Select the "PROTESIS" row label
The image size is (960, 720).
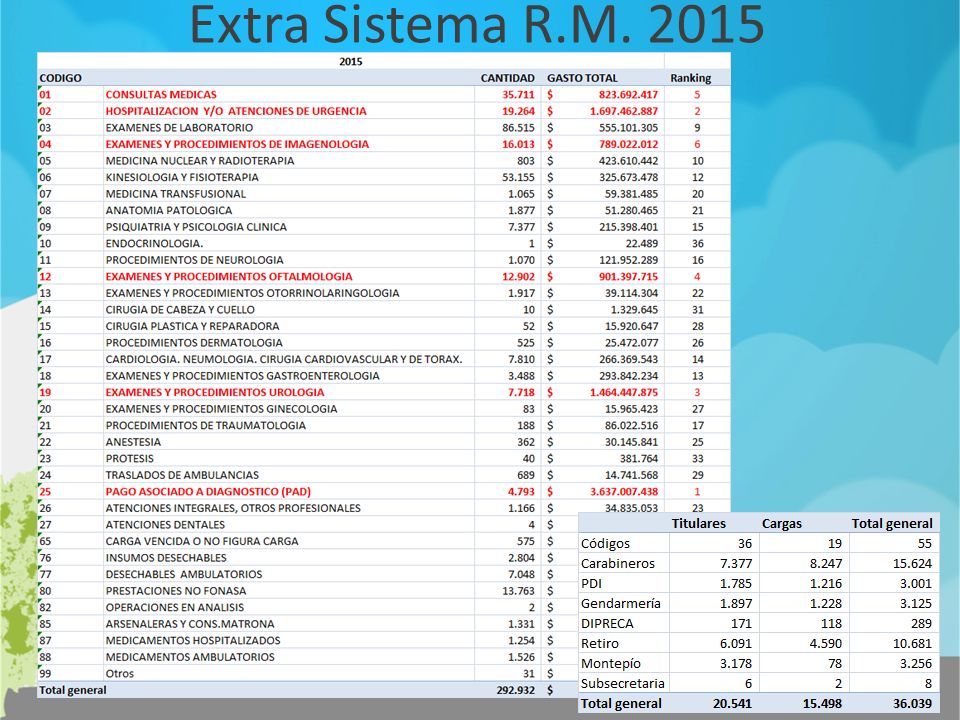[x=129, y=458]
